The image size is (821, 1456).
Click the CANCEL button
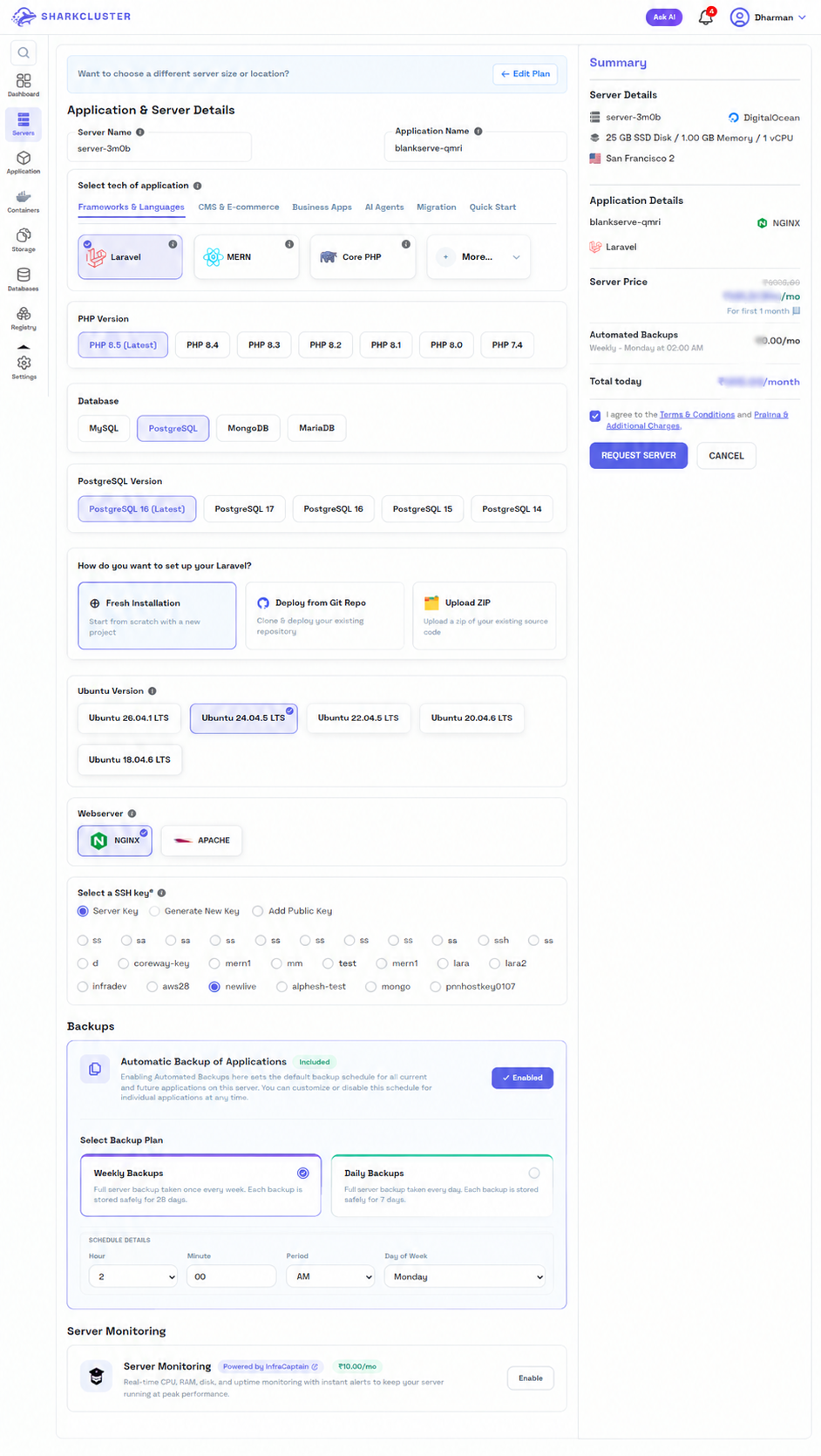tap(726, 456)
